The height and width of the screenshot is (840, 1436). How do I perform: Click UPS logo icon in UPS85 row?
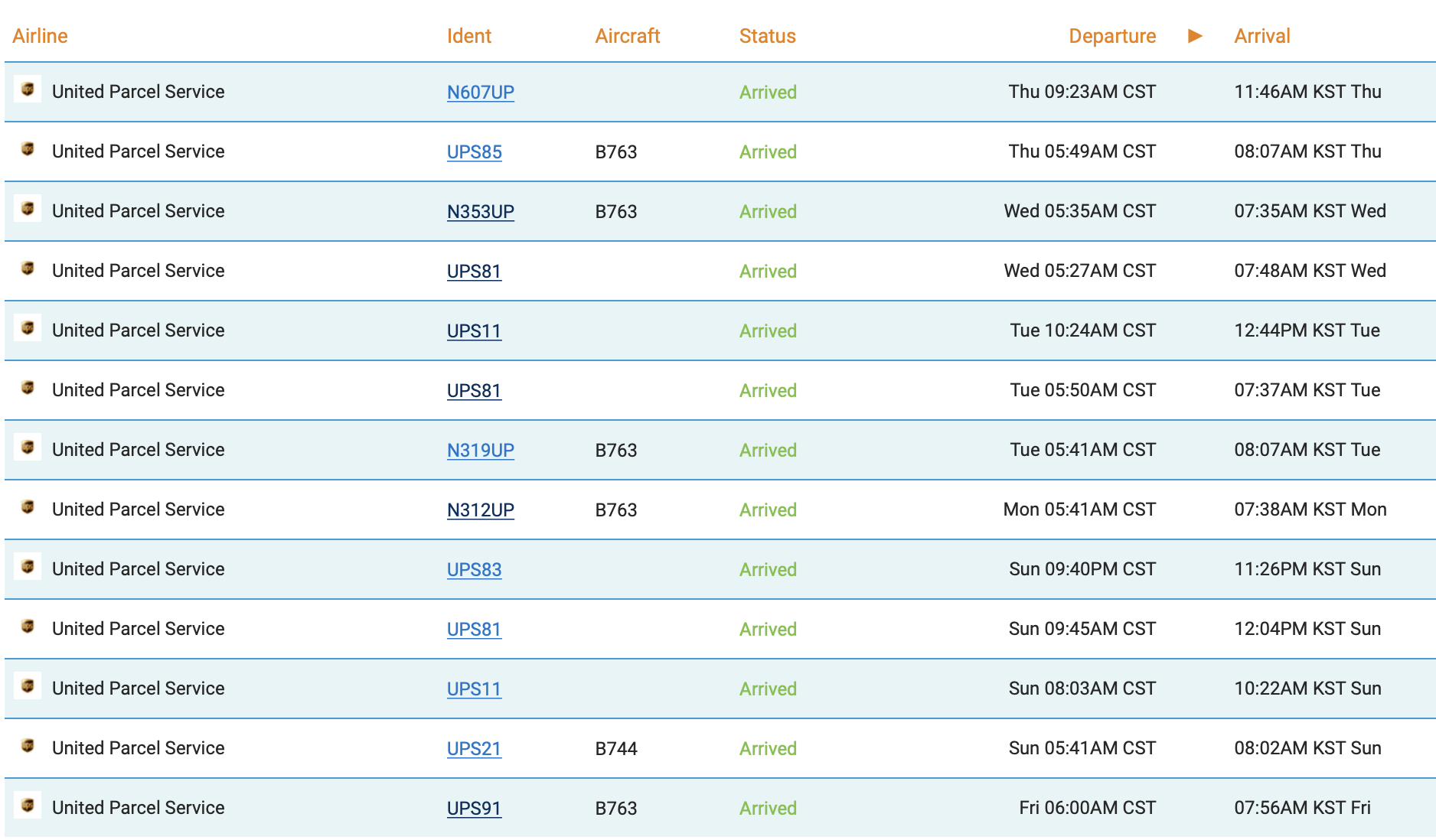(28, 149)
